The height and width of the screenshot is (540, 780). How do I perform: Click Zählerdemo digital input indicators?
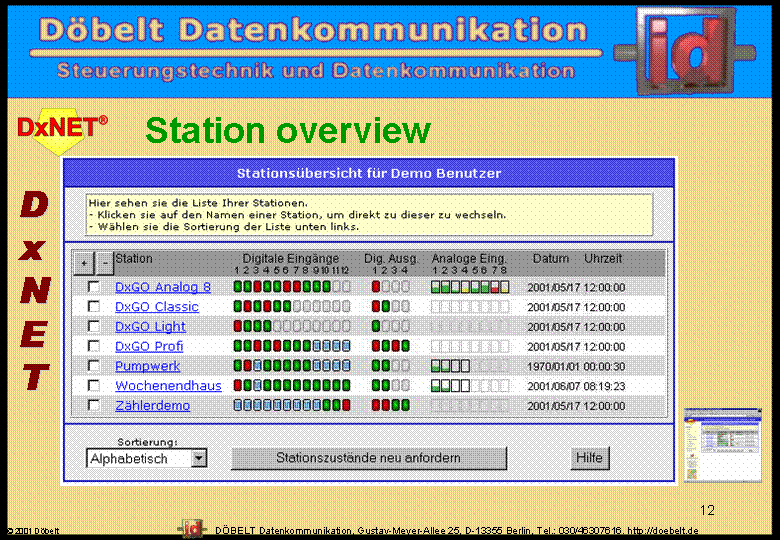292,406
